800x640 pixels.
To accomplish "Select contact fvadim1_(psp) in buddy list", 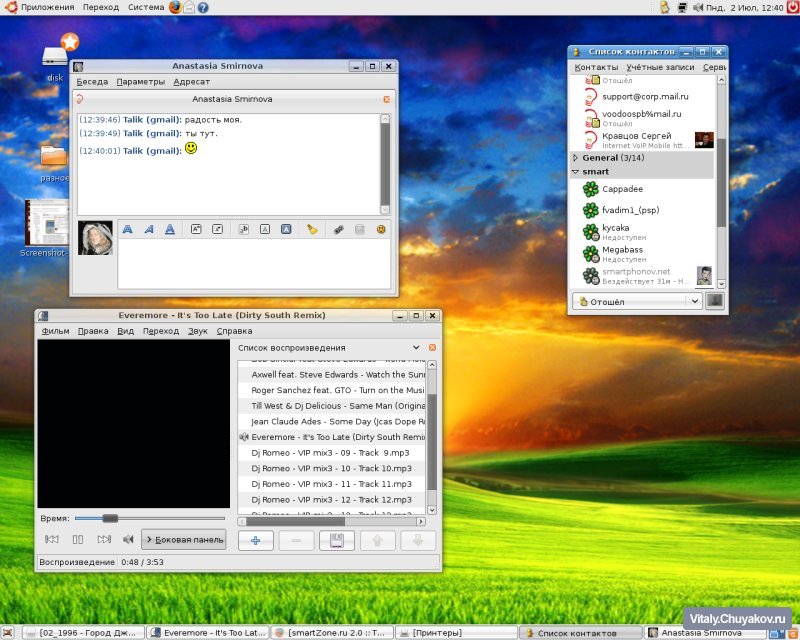I will (642, 210).
